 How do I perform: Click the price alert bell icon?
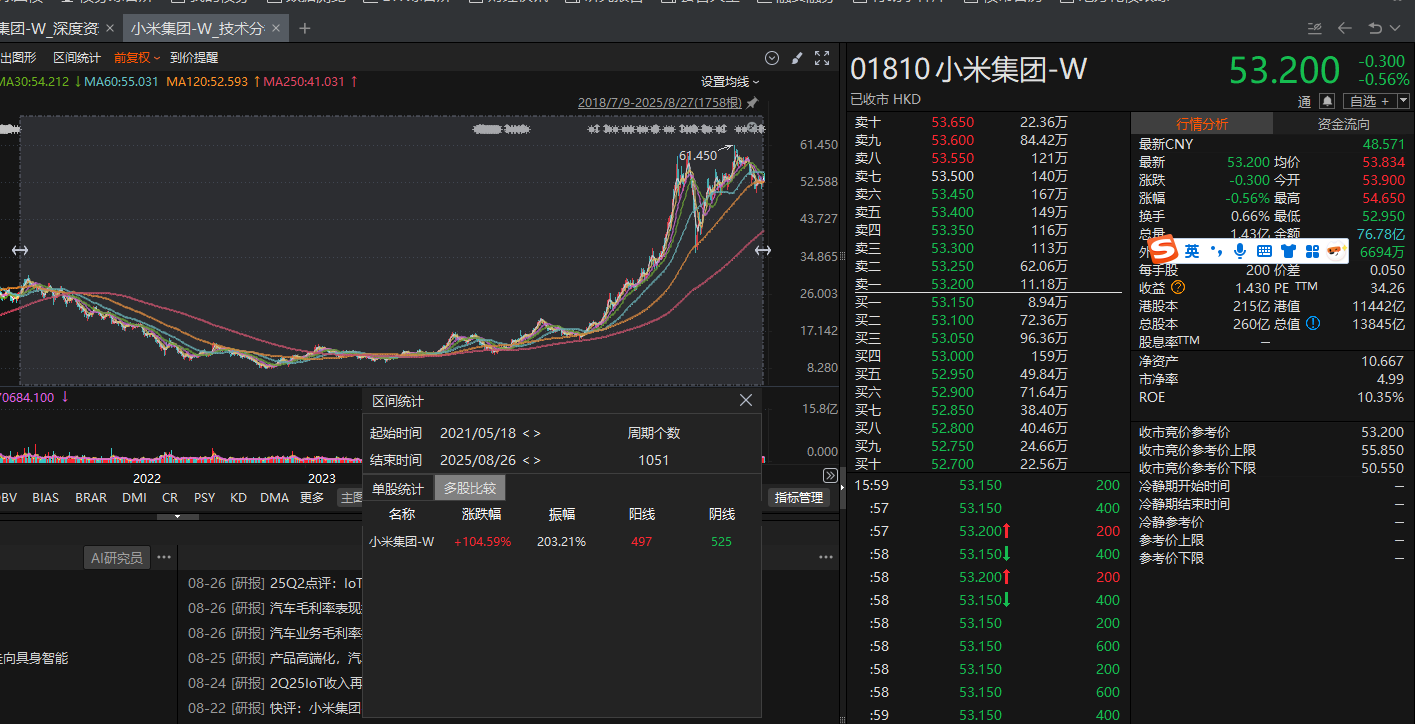tap(1327, 101)
